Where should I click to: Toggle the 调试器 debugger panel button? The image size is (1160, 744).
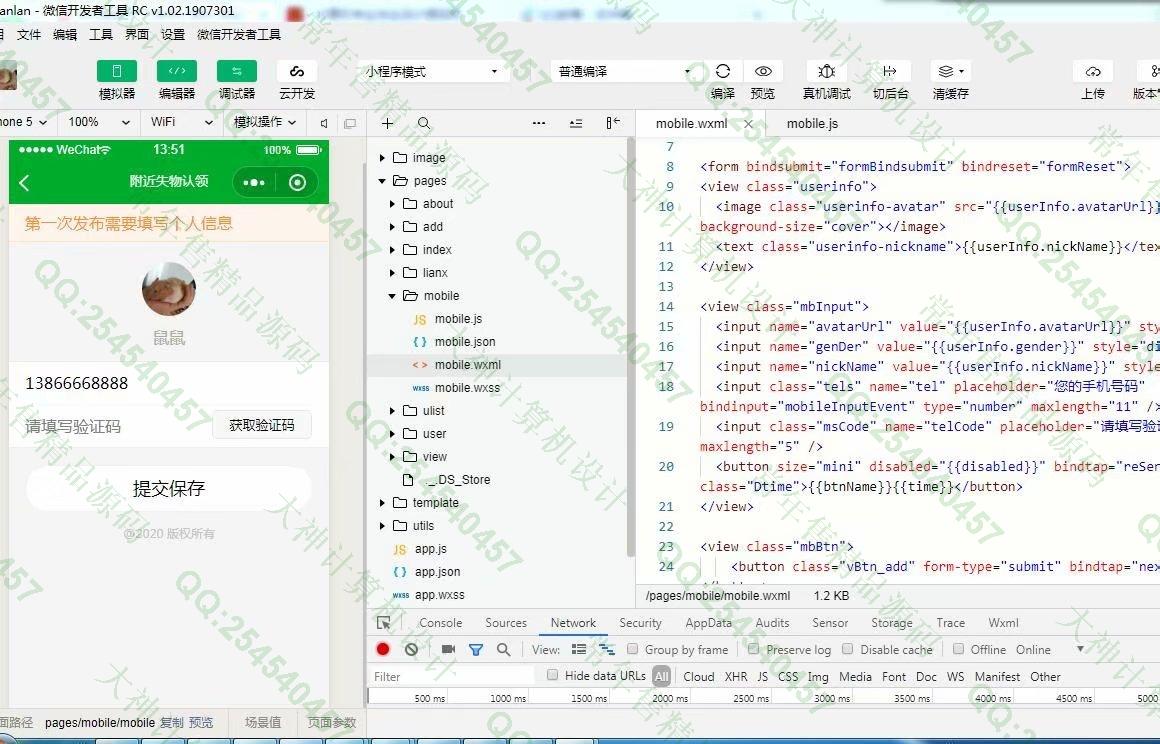(x=237, y=71)
